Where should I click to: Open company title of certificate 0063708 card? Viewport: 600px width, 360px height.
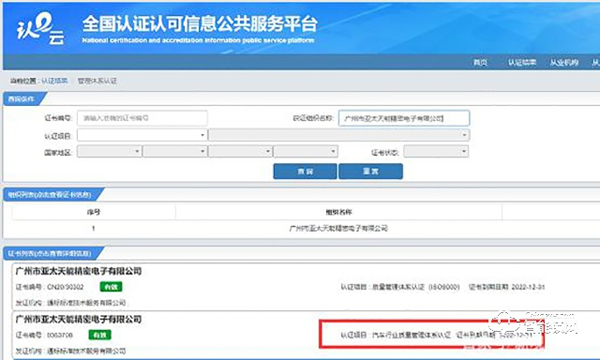(x=78, y=319)
